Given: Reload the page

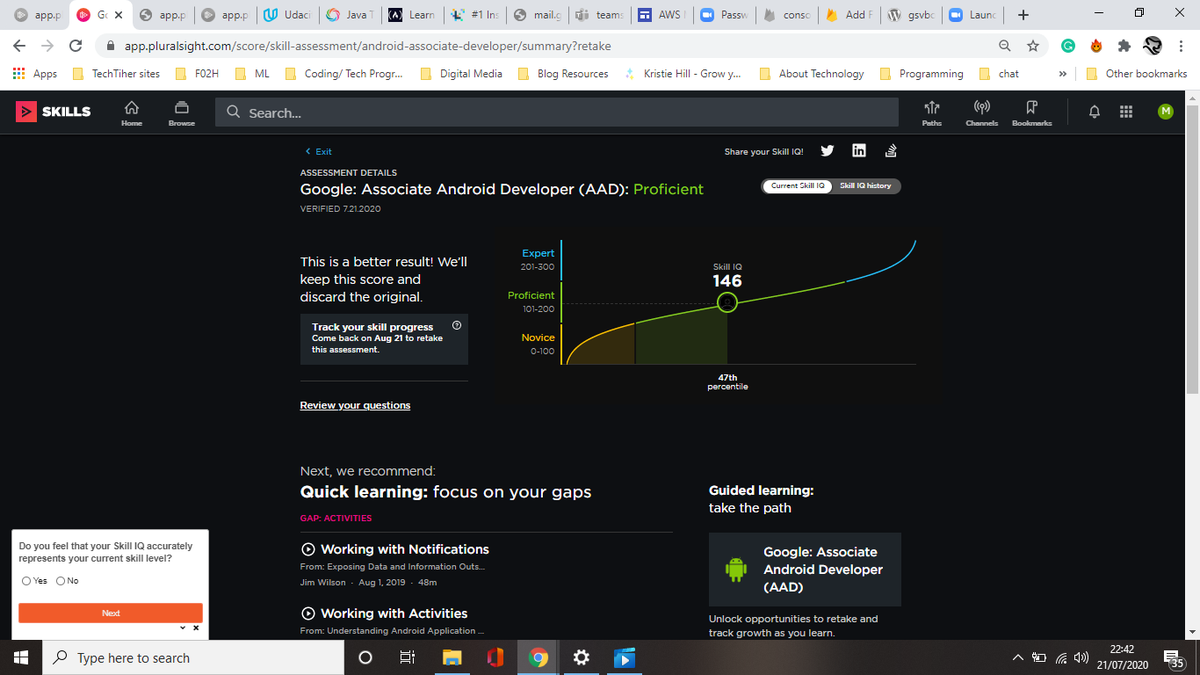Looking at the screenshot, I should [75, 46].
